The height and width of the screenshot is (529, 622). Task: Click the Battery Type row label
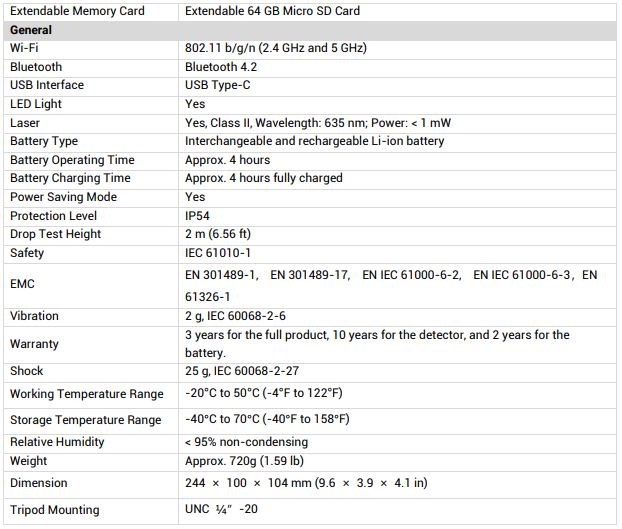[44, 141]
